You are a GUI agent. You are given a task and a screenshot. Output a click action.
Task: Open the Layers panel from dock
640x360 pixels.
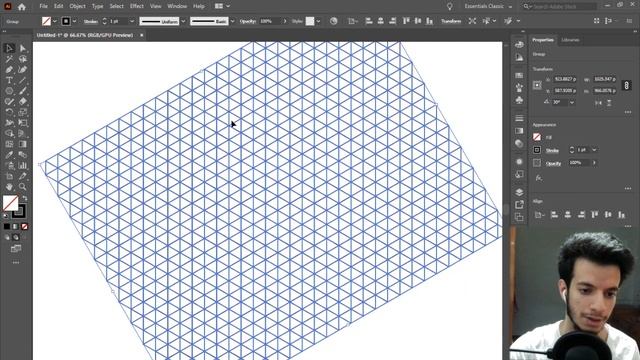click(519, 192)
